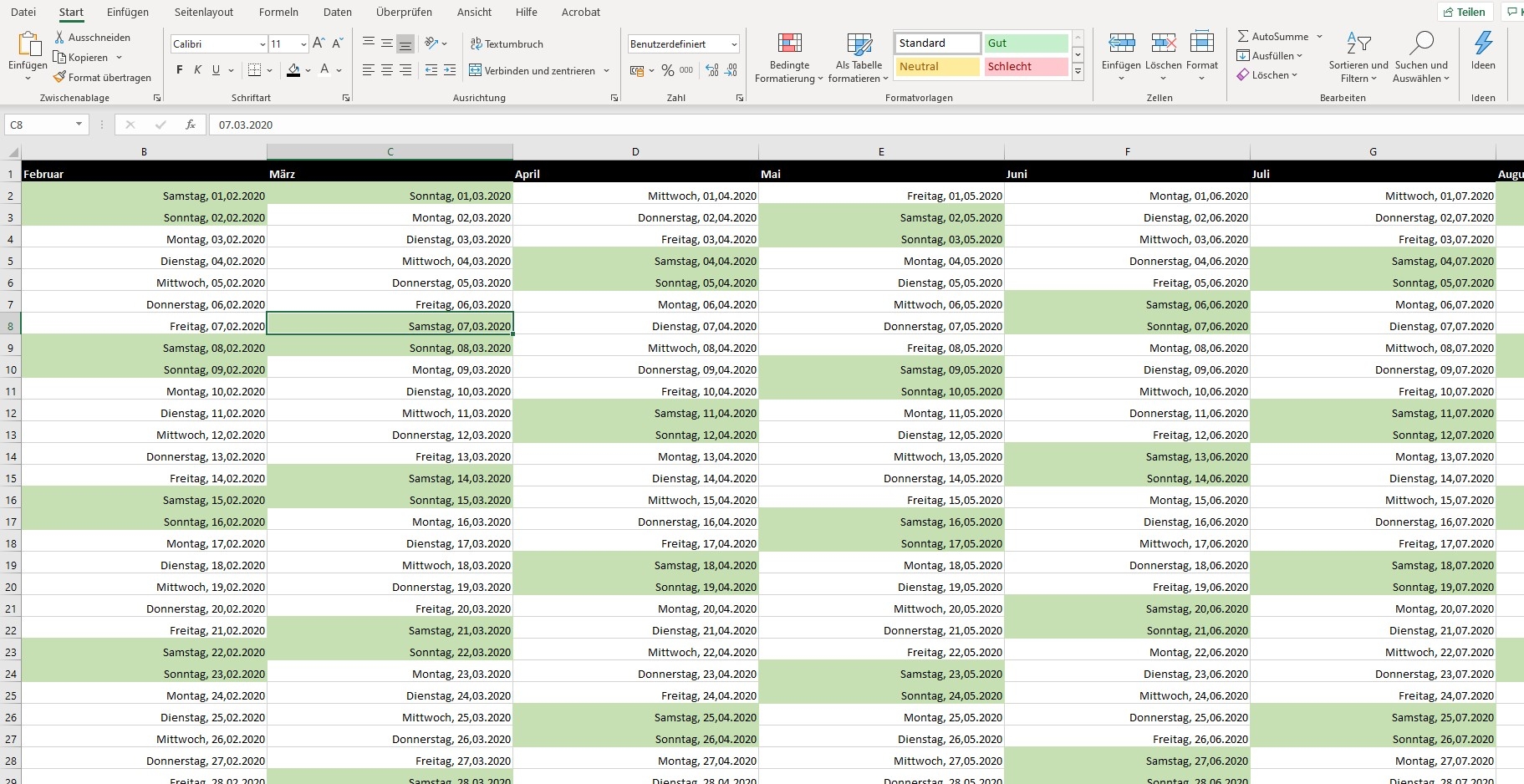Image resolution: width=1524 pixels, height=784 pixels.
Task: Increase indent icon
Action: pyautogui.click(x=450, y=70)
